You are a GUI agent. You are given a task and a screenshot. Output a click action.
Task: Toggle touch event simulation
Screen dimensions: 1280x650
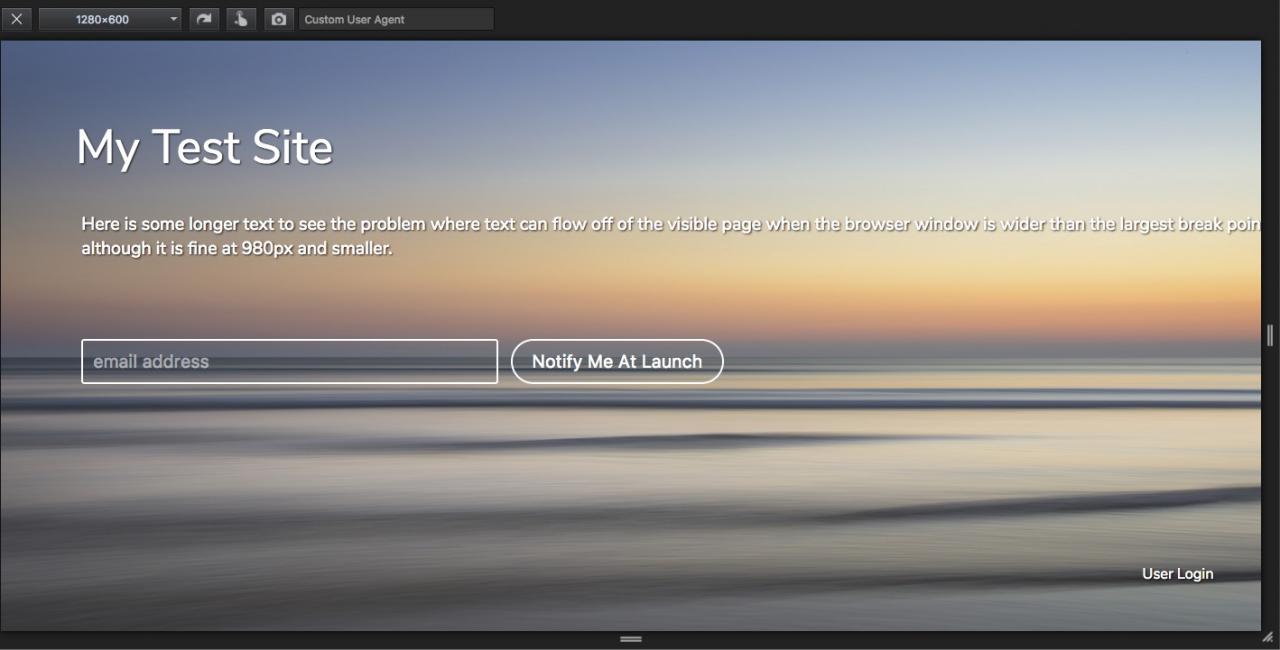241,19
